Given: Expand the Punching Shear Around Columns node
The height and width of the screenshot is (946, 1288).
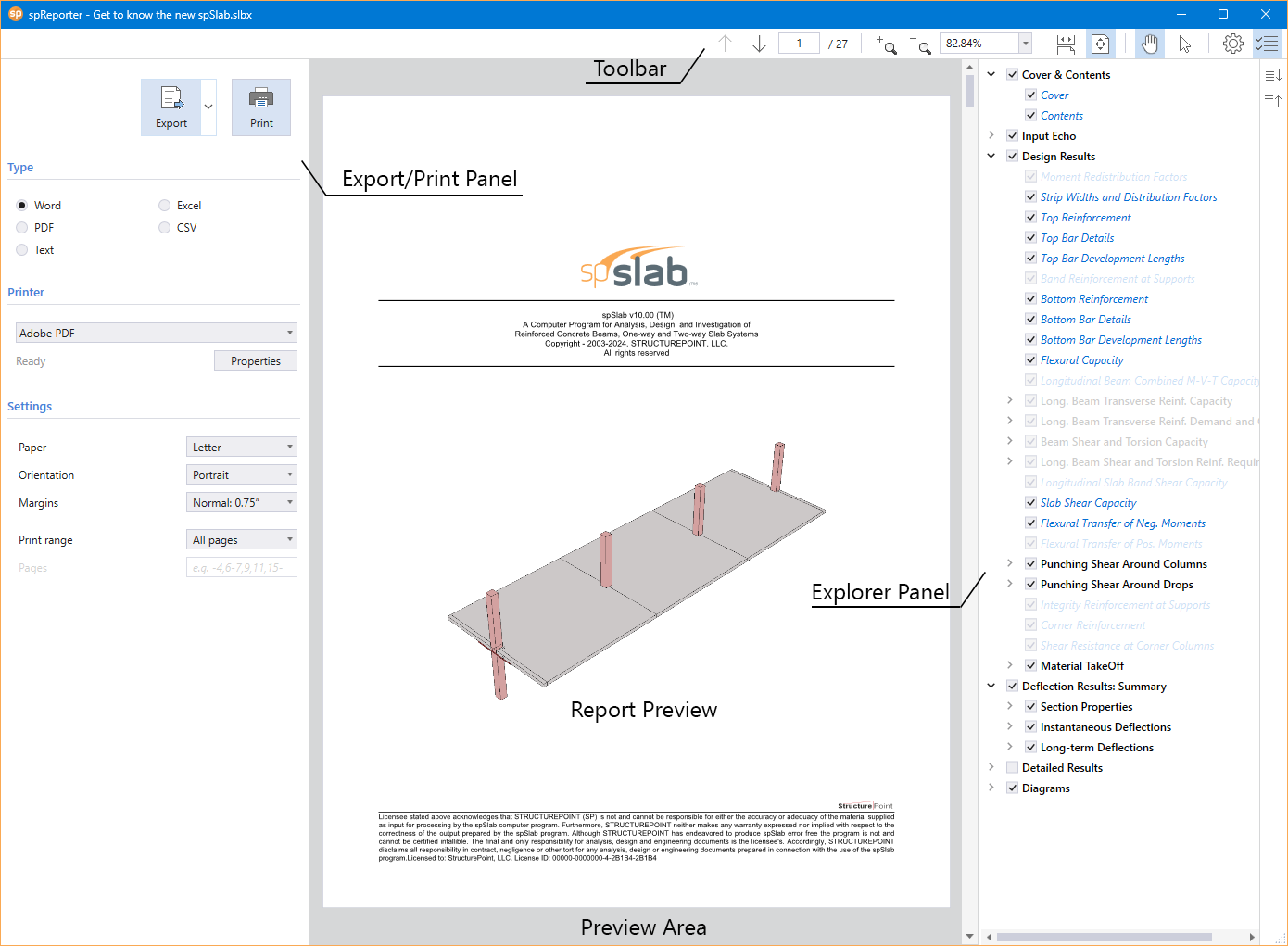Looking at the screenshot, I should click(x=1010, y=564).
